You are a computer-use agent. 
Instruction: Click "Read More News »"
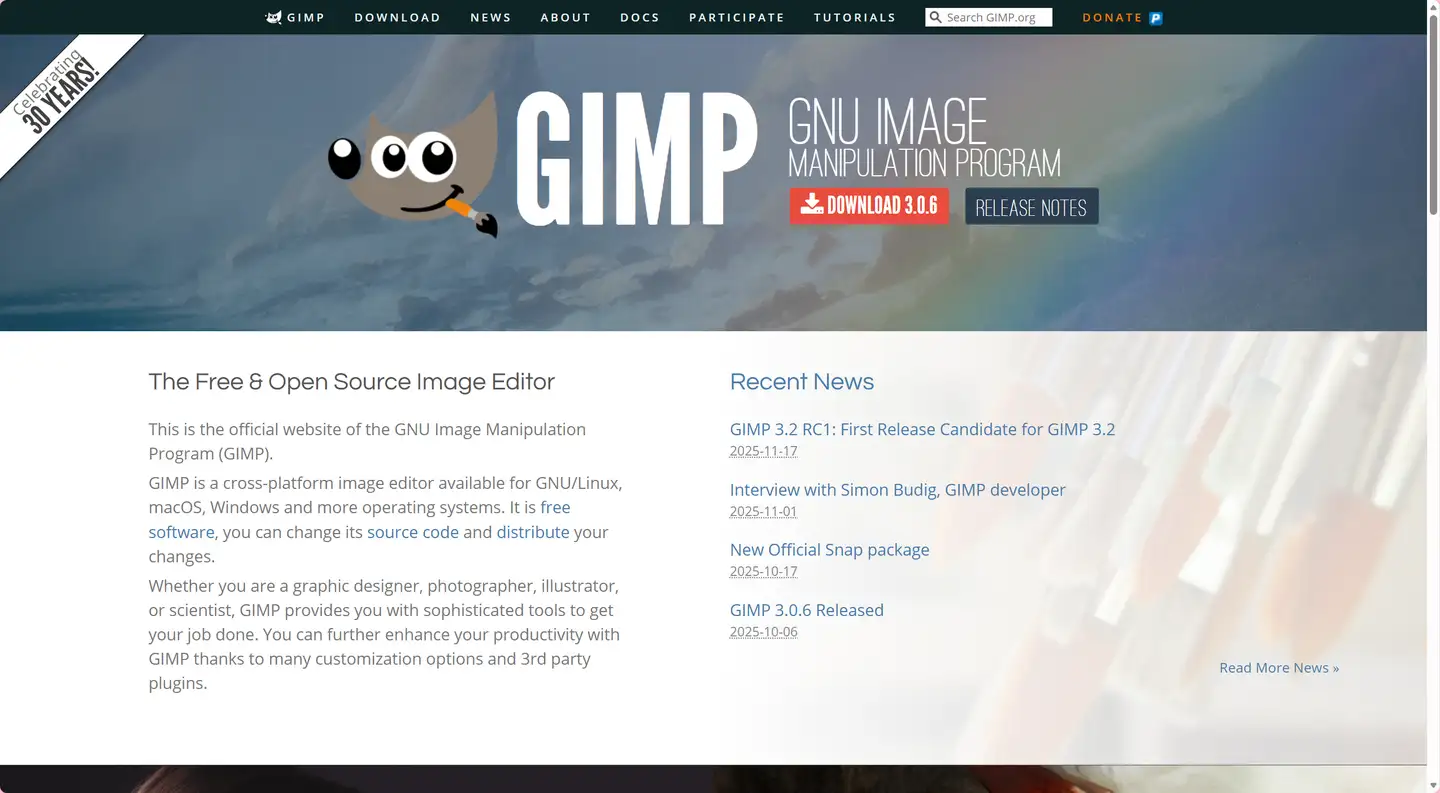[1279, 668]
